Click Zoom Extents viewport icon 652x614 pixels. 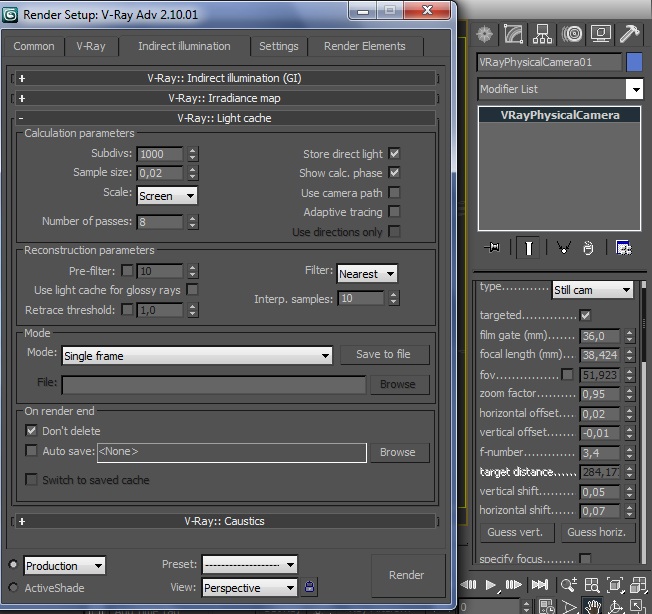(x=615, y=584)
